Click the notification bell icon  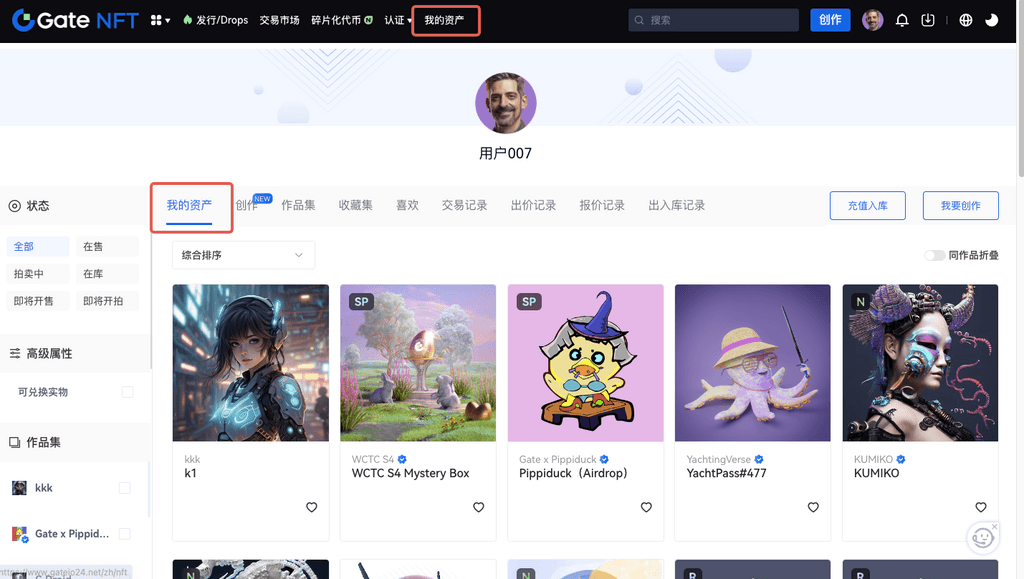point(902,20)
